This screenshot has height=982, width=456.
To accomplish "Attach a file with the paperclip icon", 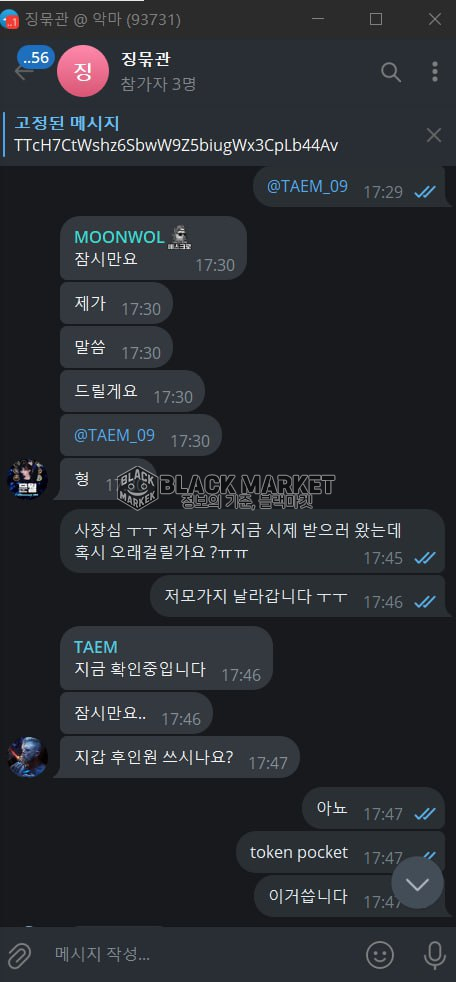I will click(20, 954).
